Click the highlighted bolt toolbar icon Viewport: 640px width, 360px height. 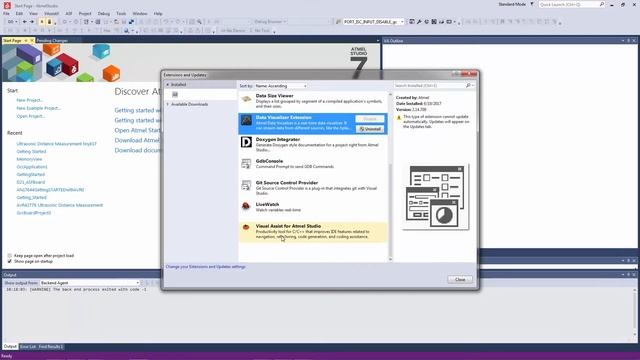pos(42,22)
